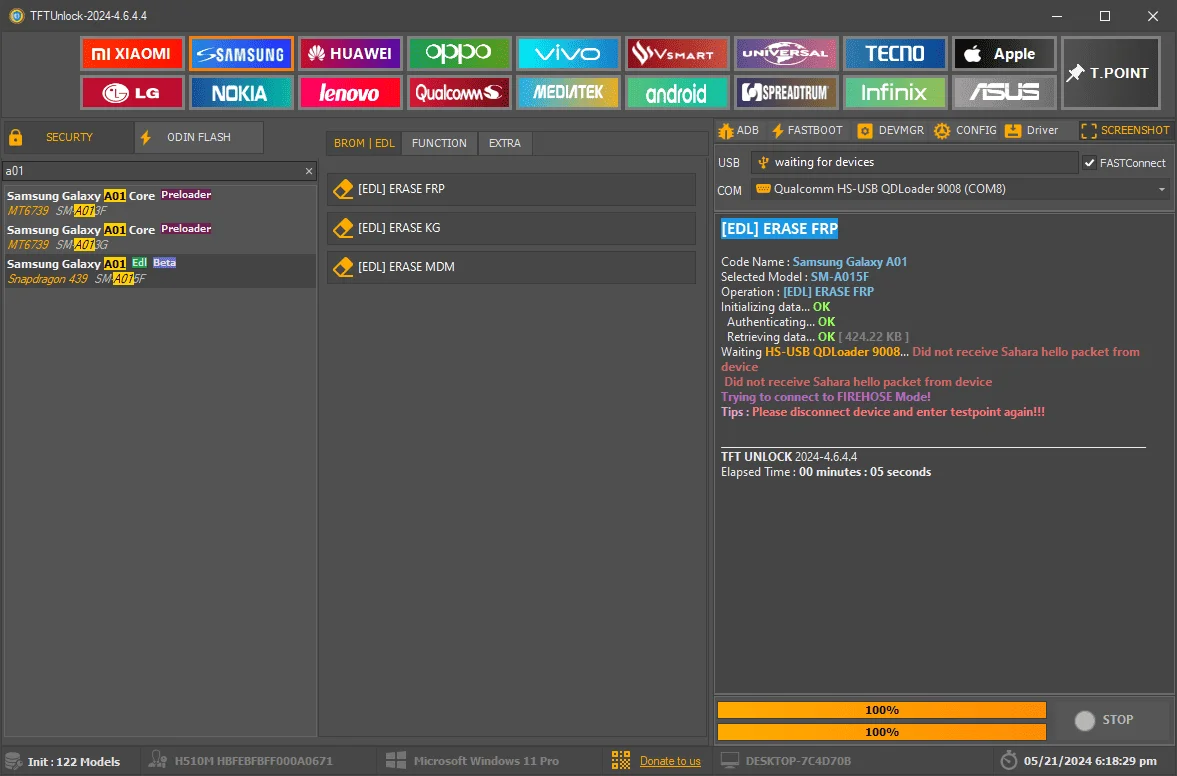Image resolution: width=1177 pixels, height=776 pixels.
Task: Open DEVMGR device manager
Action: (x=891, y=131)
